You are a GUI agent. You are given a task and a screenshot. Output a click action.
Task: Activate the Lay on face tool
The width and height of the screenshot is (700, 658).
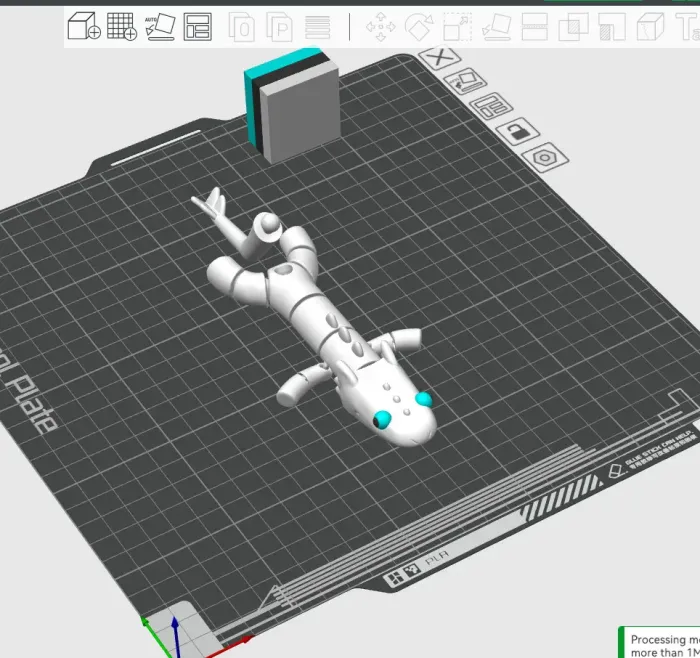pos(496,27)
